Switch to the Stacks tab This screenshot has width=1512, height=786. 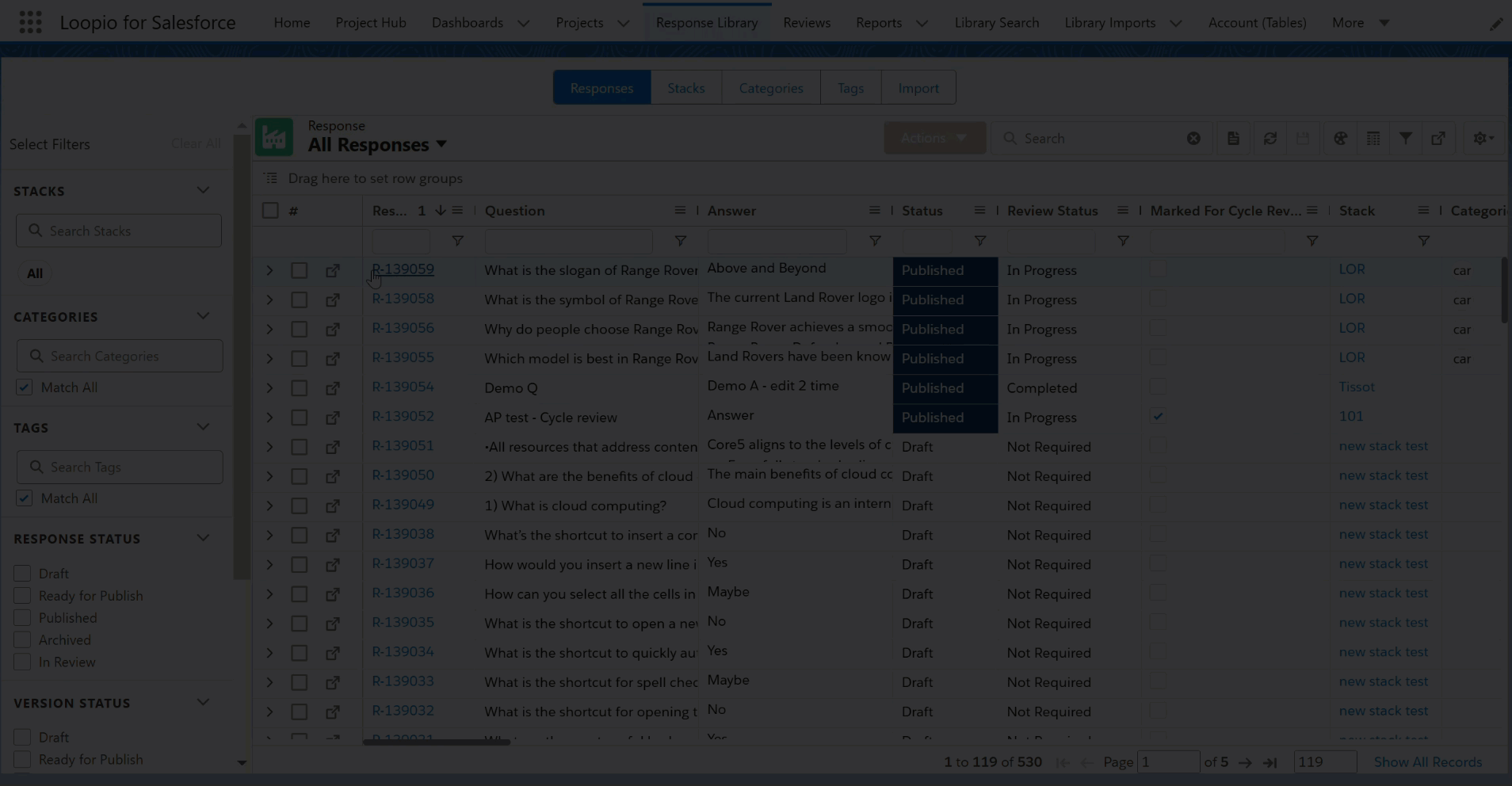point(686,88)
